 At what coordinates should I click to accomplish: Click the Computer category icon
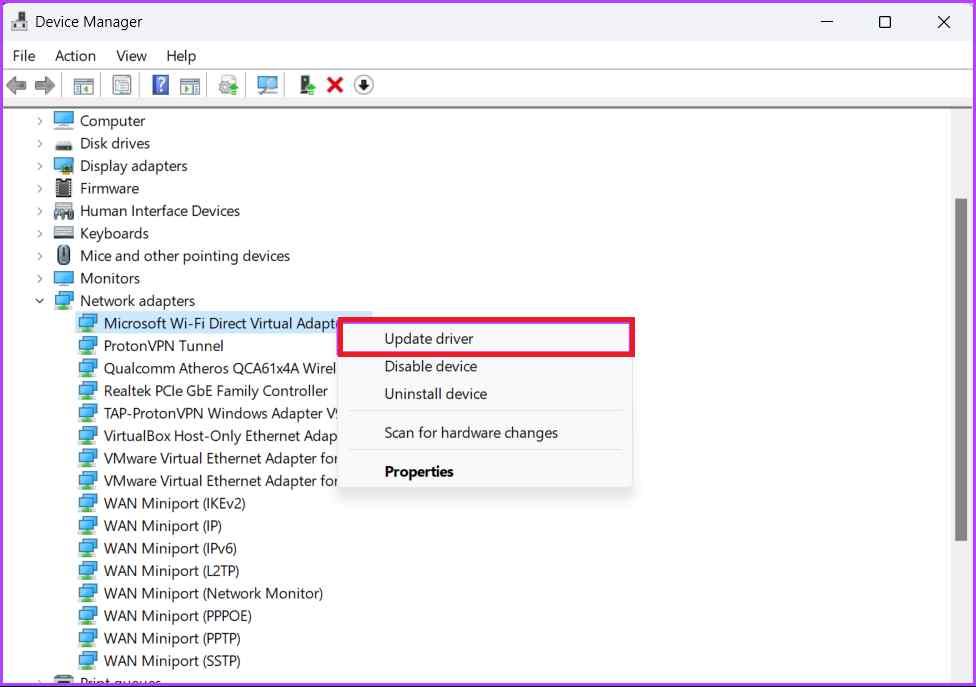pos(63,120)
